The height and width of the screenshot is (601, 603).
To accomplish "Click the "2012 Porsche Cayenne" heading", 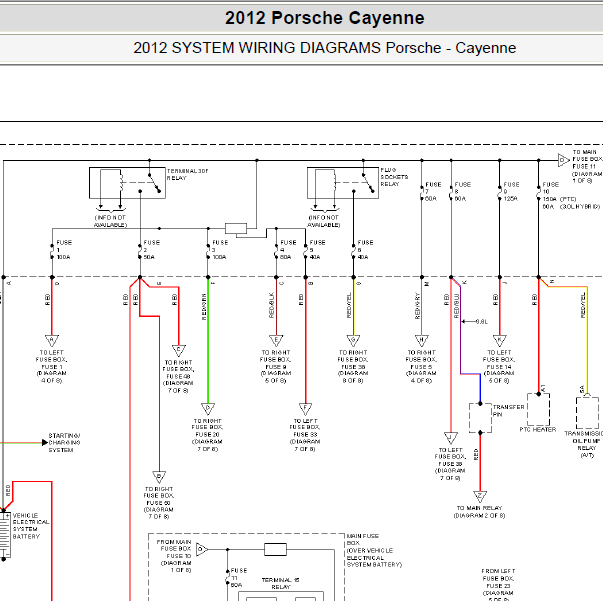I will tap(325, 18).
